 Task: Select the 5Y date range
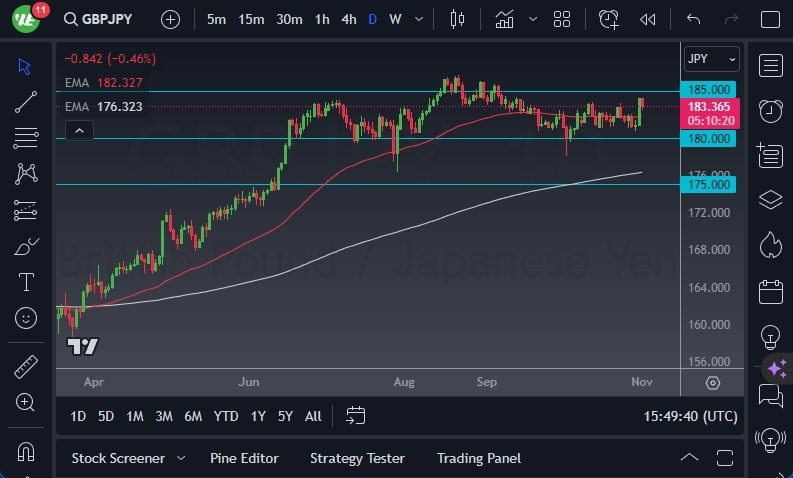click(285, 416)
